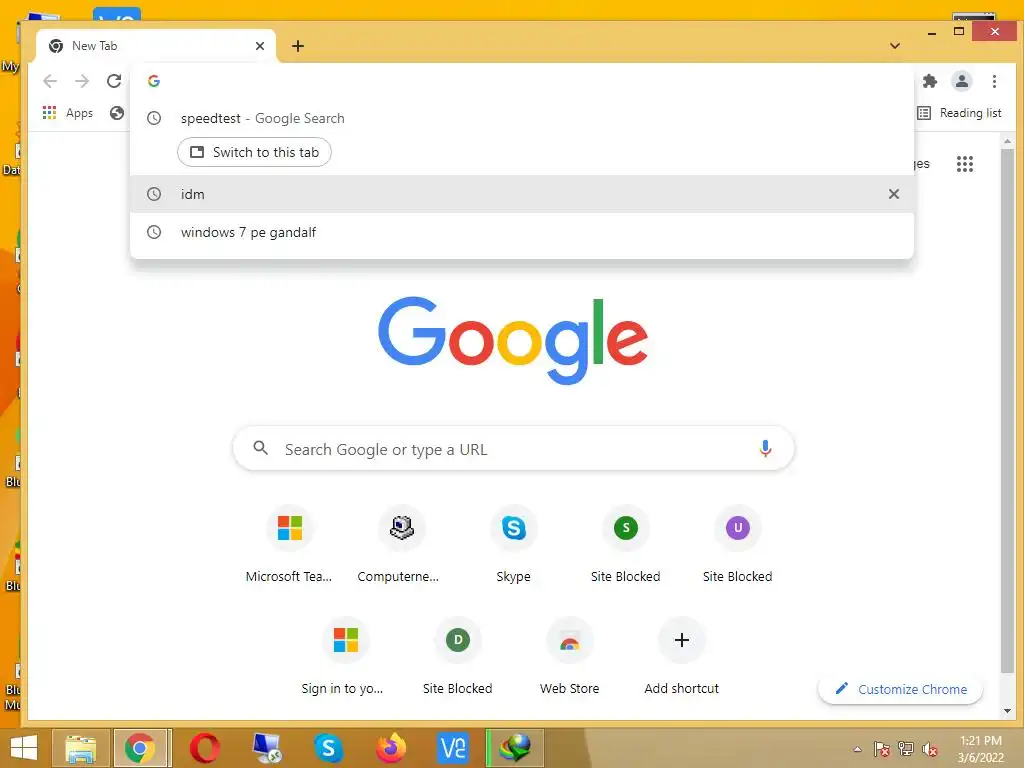1024x768 pixels.
Task: Open Chrome's three-dot menu
Action: coord(994,81)
